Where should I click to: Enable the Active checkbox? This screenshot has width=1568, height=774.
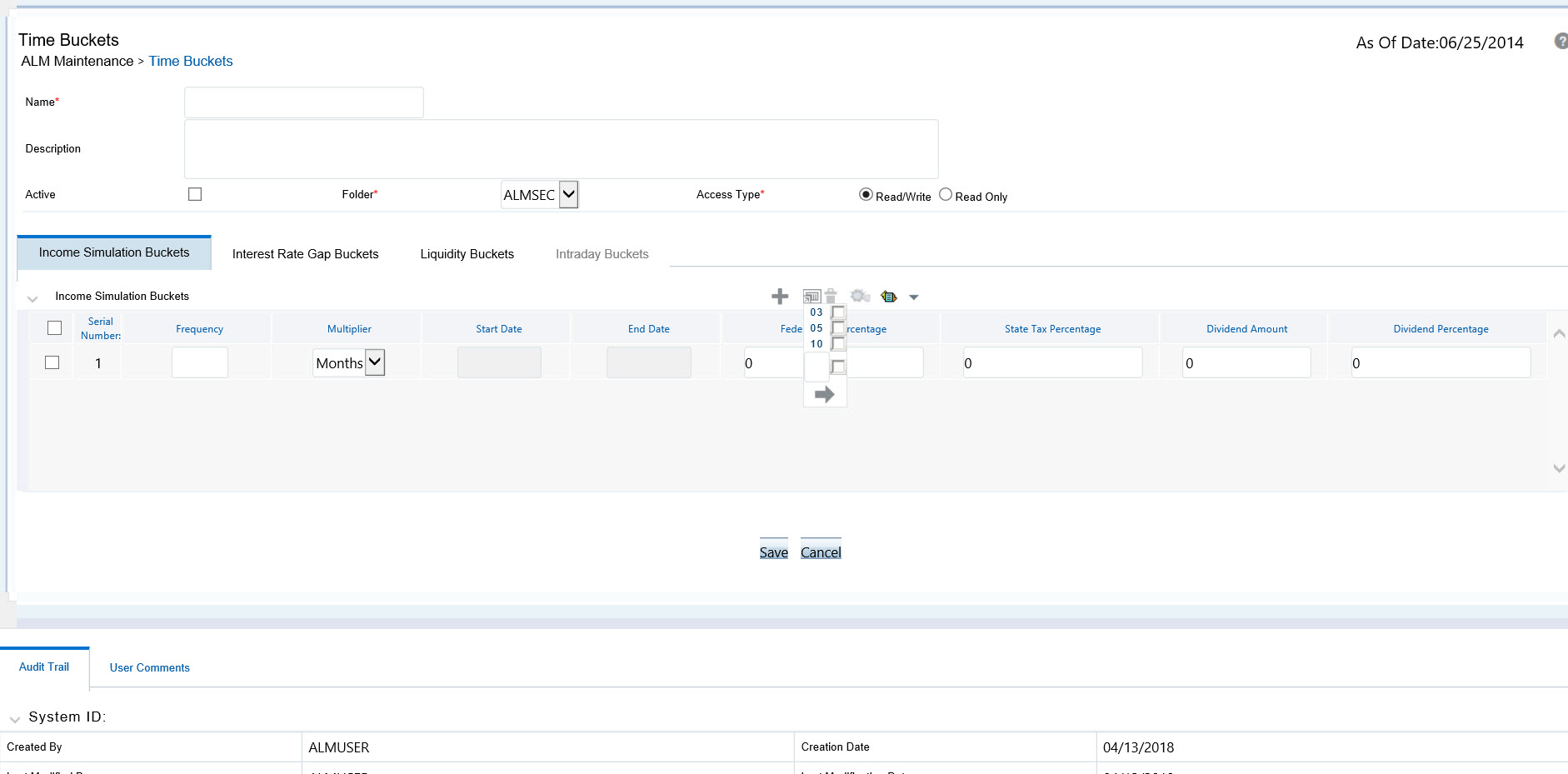click(194, 193)
